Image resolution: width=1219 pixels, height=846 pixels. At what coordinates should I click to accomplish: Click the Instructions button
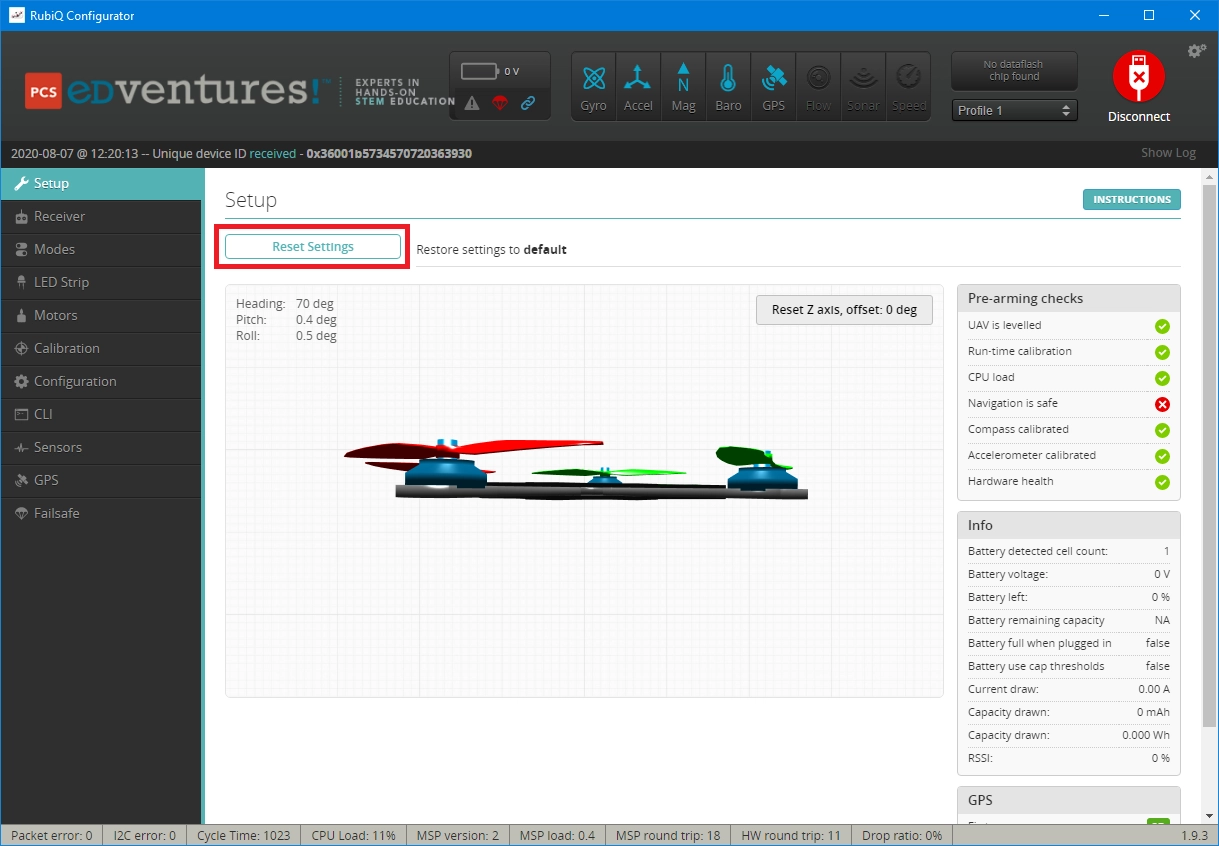1131,199
